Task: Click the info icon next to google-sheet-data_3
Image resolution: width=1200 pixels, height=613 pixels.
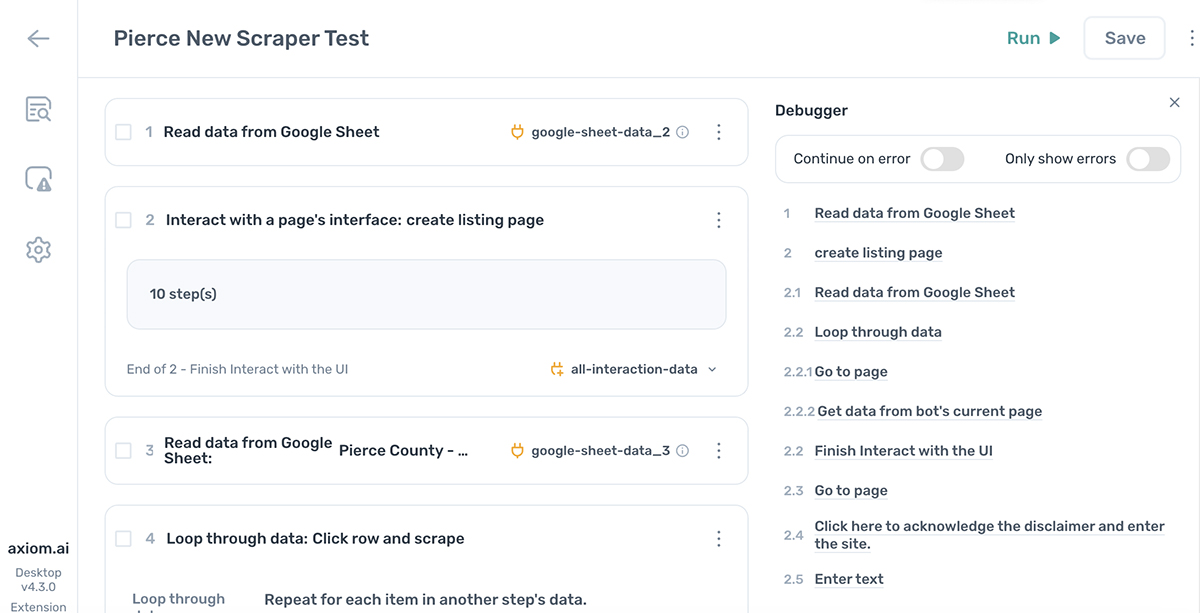Action: click(683, 450)
